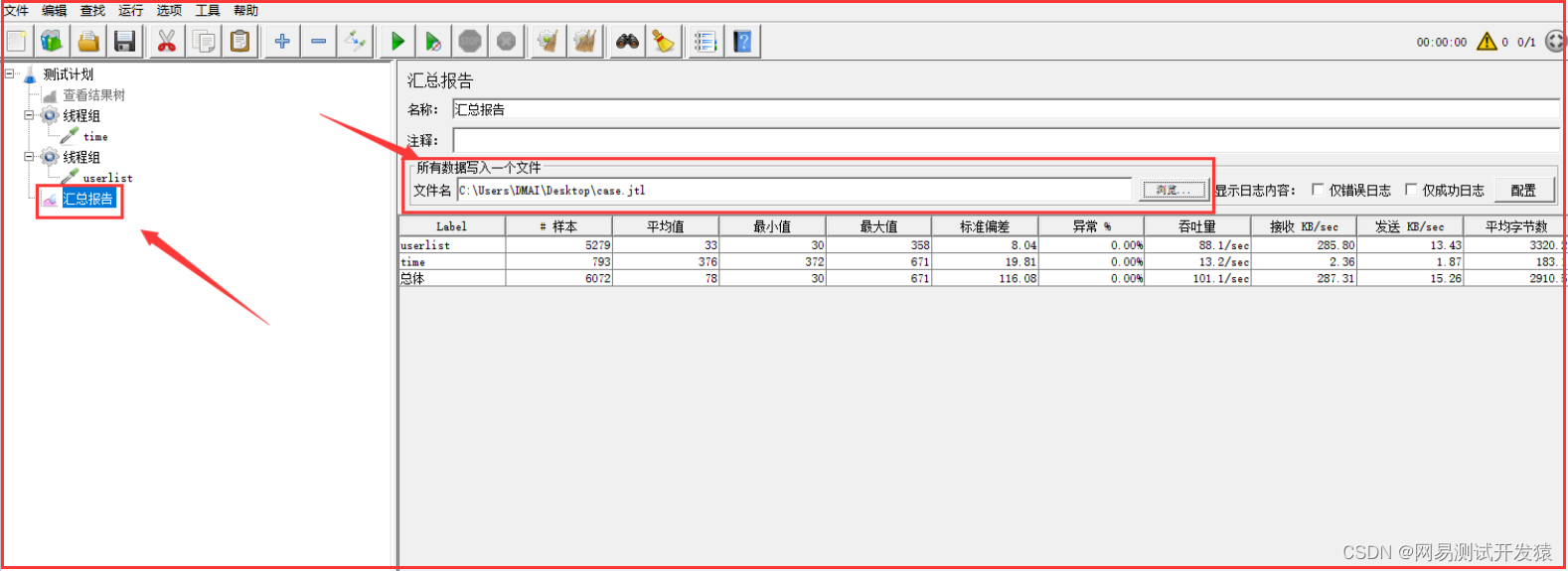Click the # 样本 column header
This screenshot has width=1568, height=571.
(x=558, y=226)
